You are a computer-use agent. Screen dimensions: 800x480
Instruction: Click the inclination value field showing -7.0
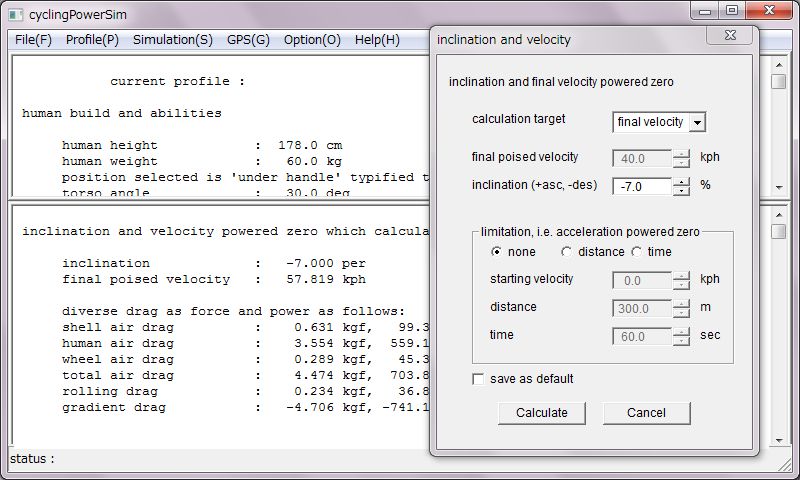coord(642,187)
